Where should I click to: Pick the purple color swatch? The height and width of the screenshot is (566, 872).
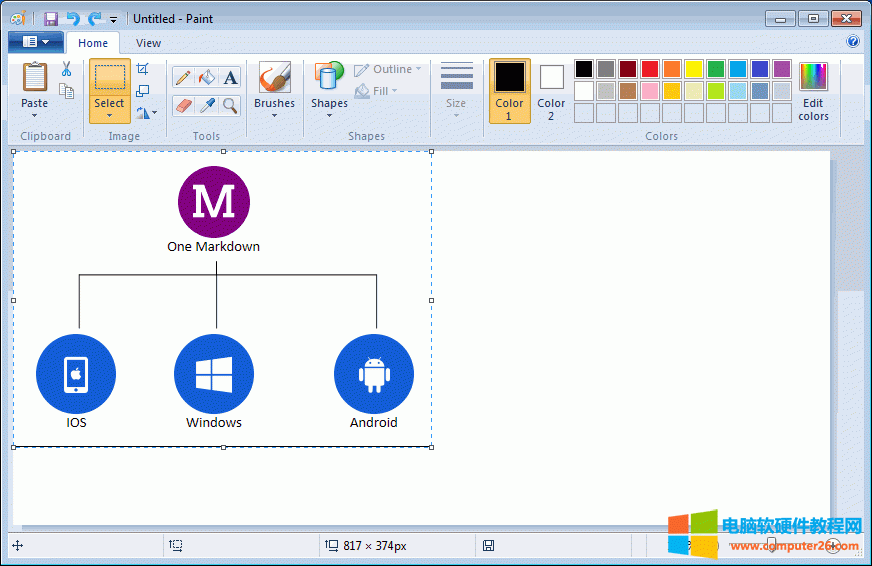pyautogui.click(x=782, y=69)
